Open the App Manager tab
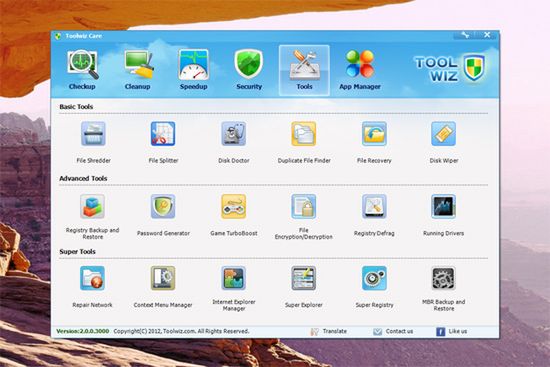The image size is (550, 367). pos(360,70)
